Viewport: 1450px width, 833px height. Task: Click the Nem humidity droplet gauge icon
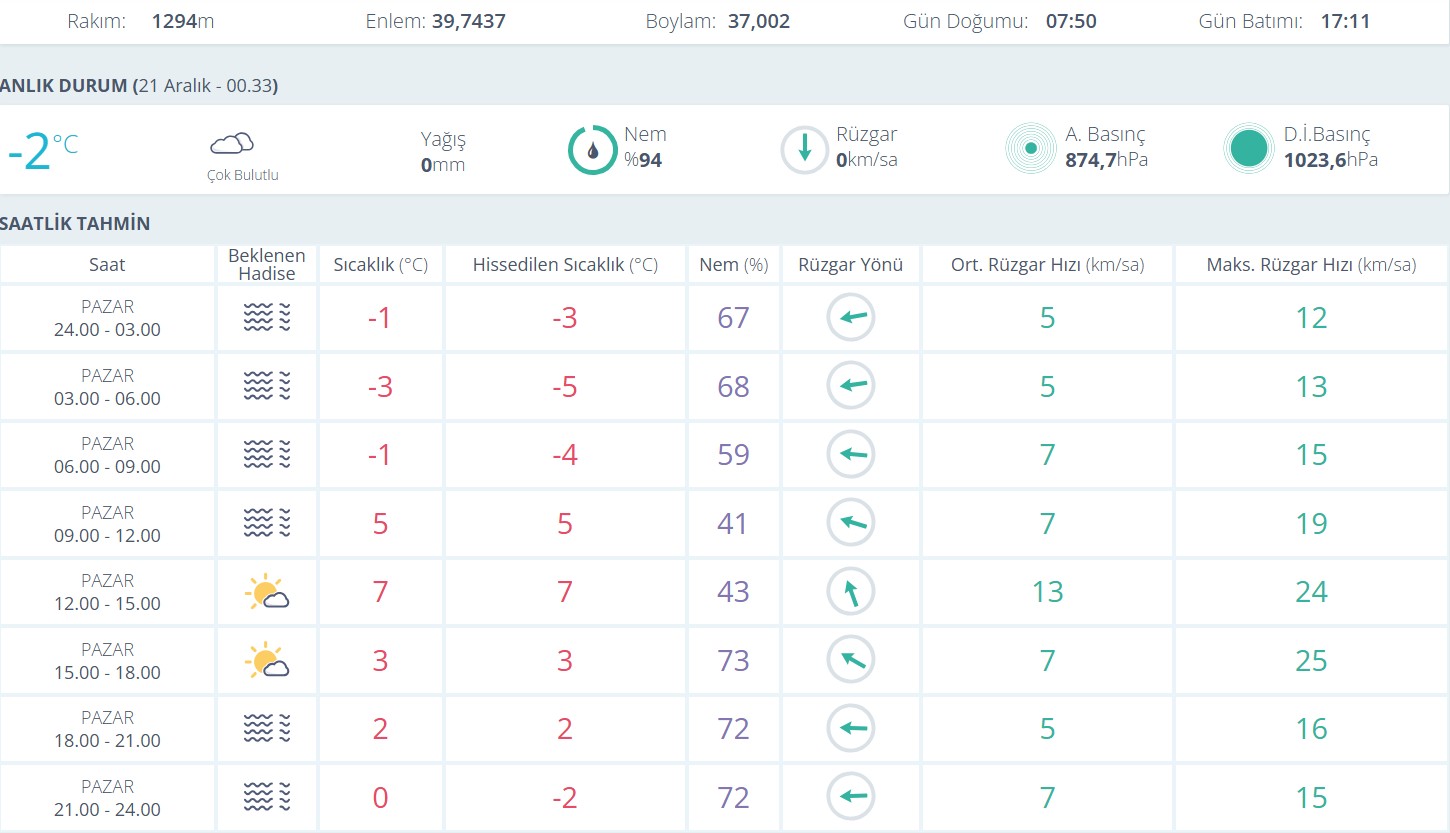592,150
